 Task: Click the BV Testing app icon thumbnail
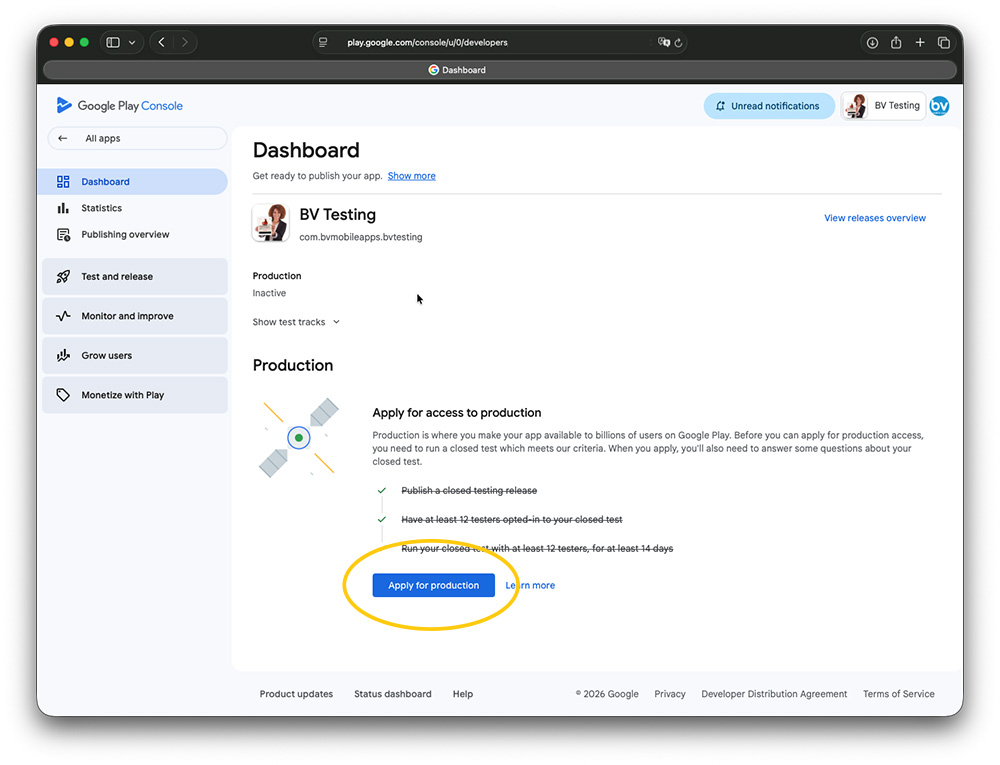270,222
